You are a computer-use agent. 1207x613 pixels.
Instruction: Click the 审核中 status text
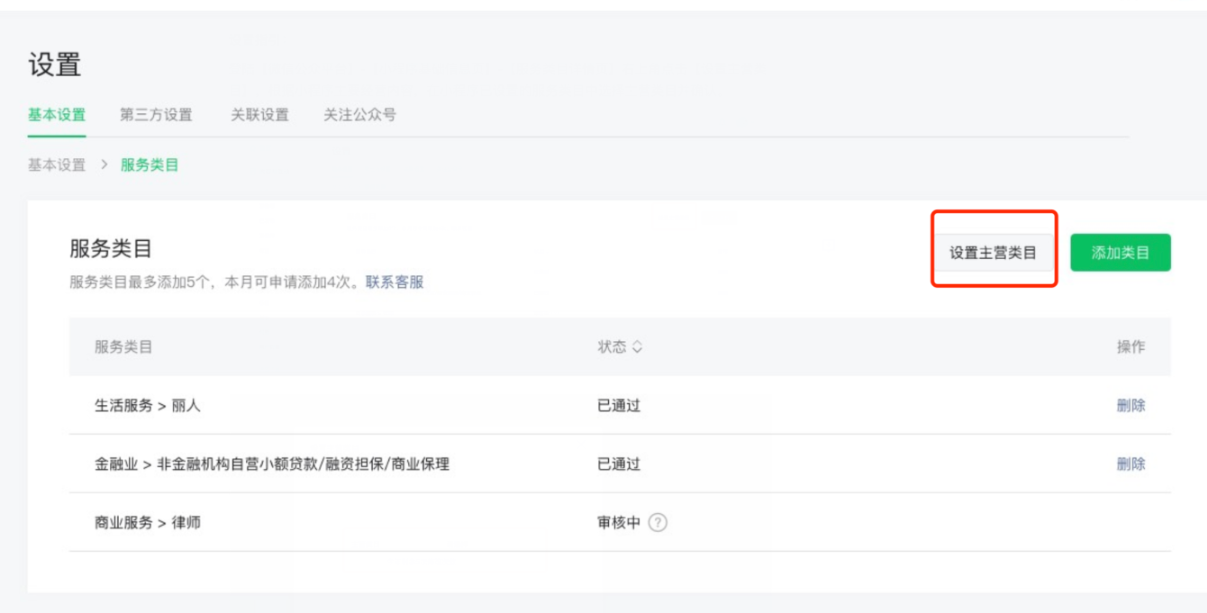tap(618, 522)
